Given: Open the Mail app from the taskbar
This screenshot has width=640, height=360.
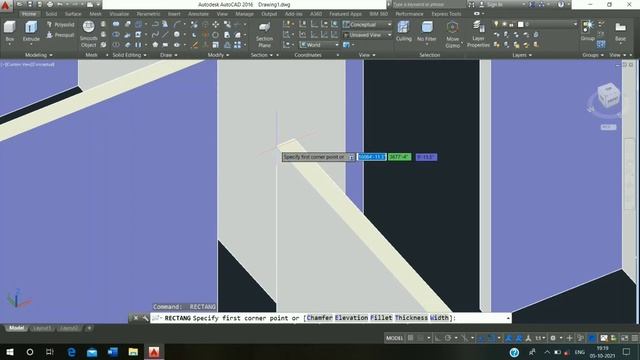Looking at the screenshot, I should tap(92, 352).
